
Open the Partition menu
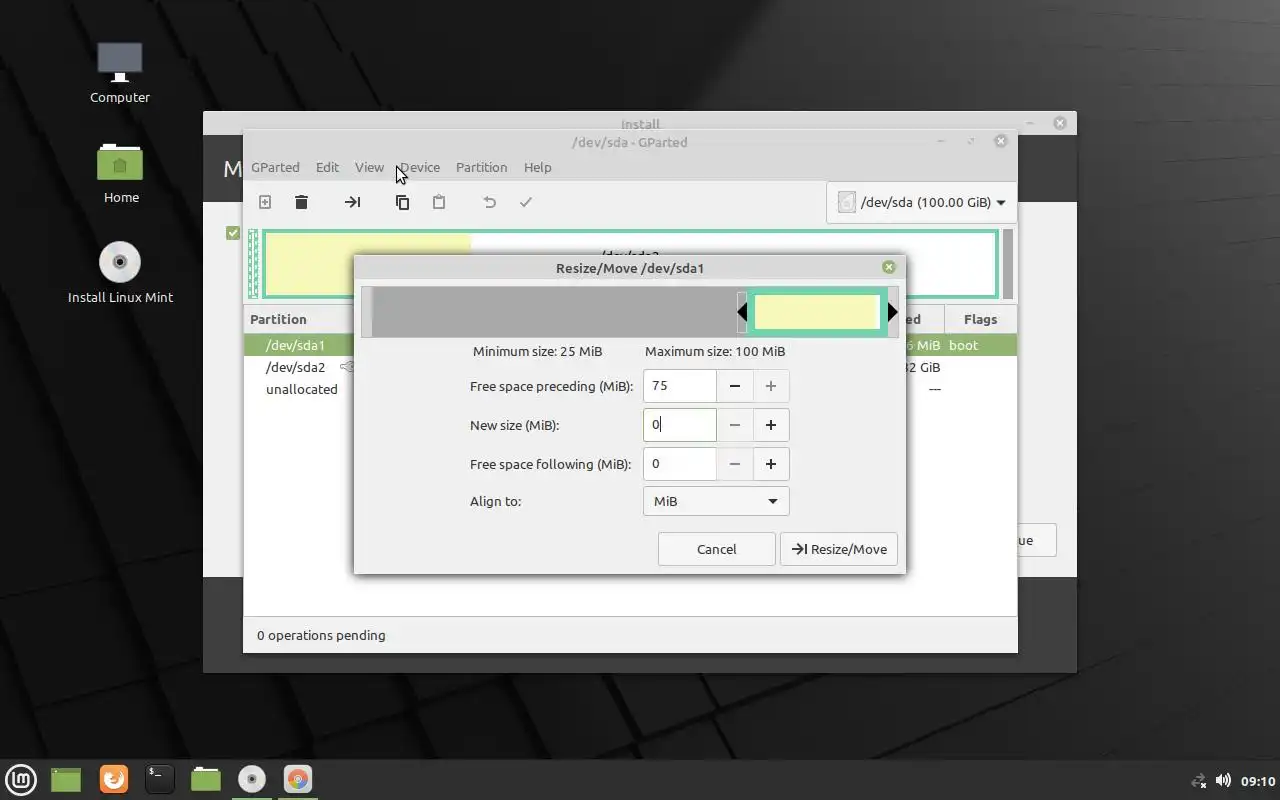coord(481,167)
